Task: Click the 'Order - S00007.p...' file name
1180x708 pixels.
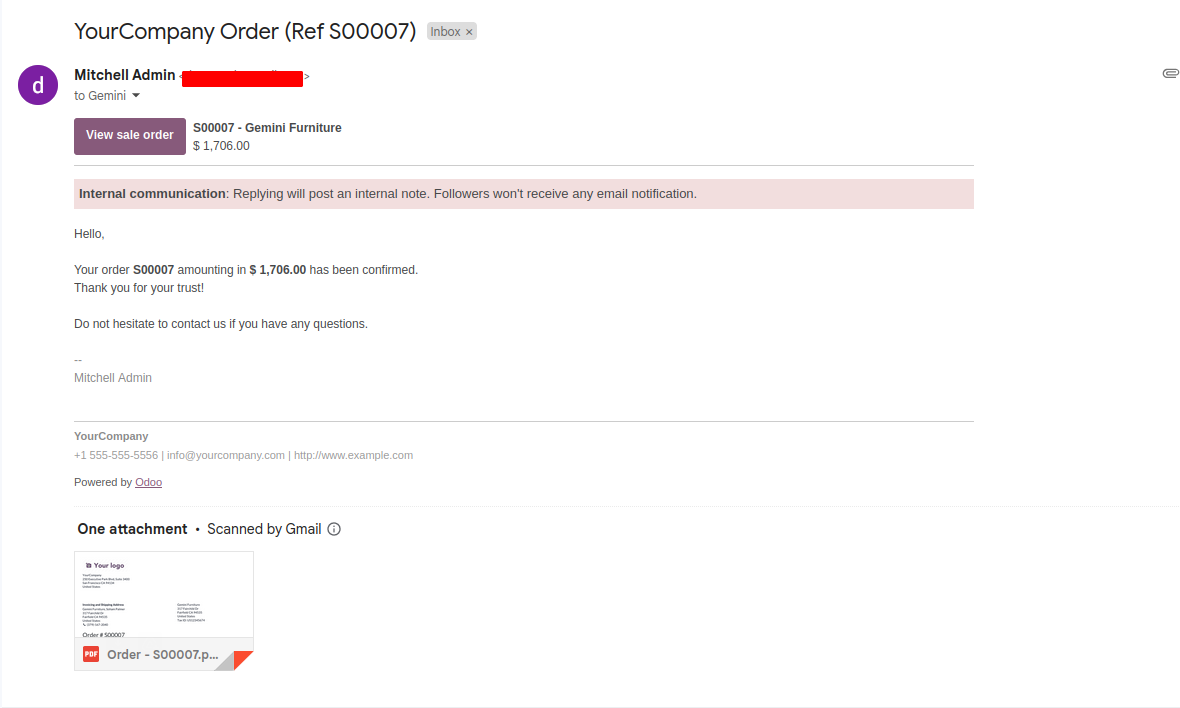Action: (x=163, y=655)
